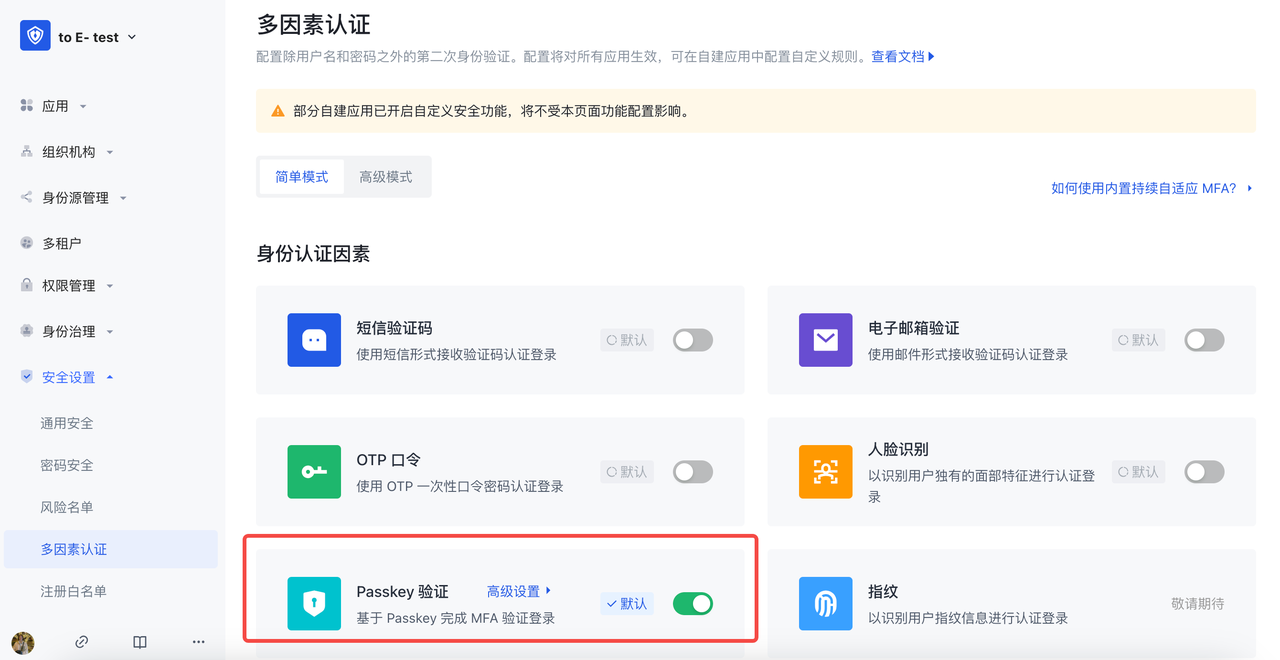Click the user avatar in bottom sidebar

tap(23, 642)
